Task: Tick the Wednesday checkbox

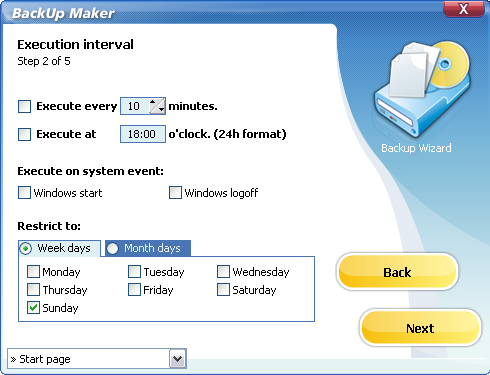Action: (223, 272)
